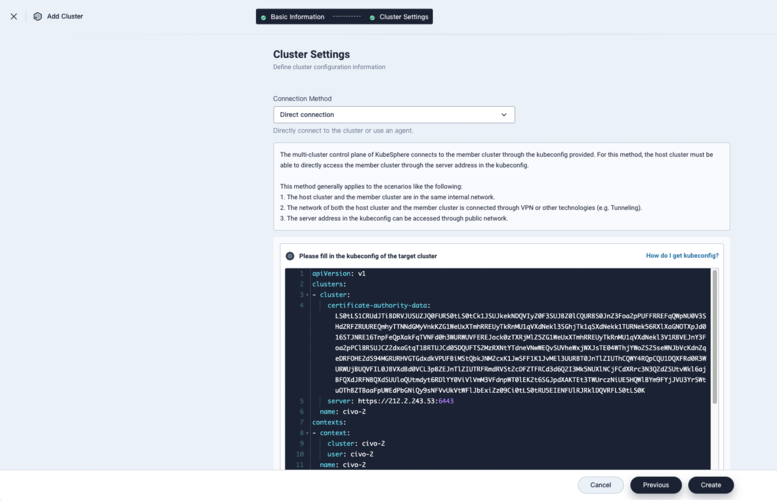Click the server URL line in kubeconfig
The width and height of the screenshot is (777, 500).
(390, 401)
